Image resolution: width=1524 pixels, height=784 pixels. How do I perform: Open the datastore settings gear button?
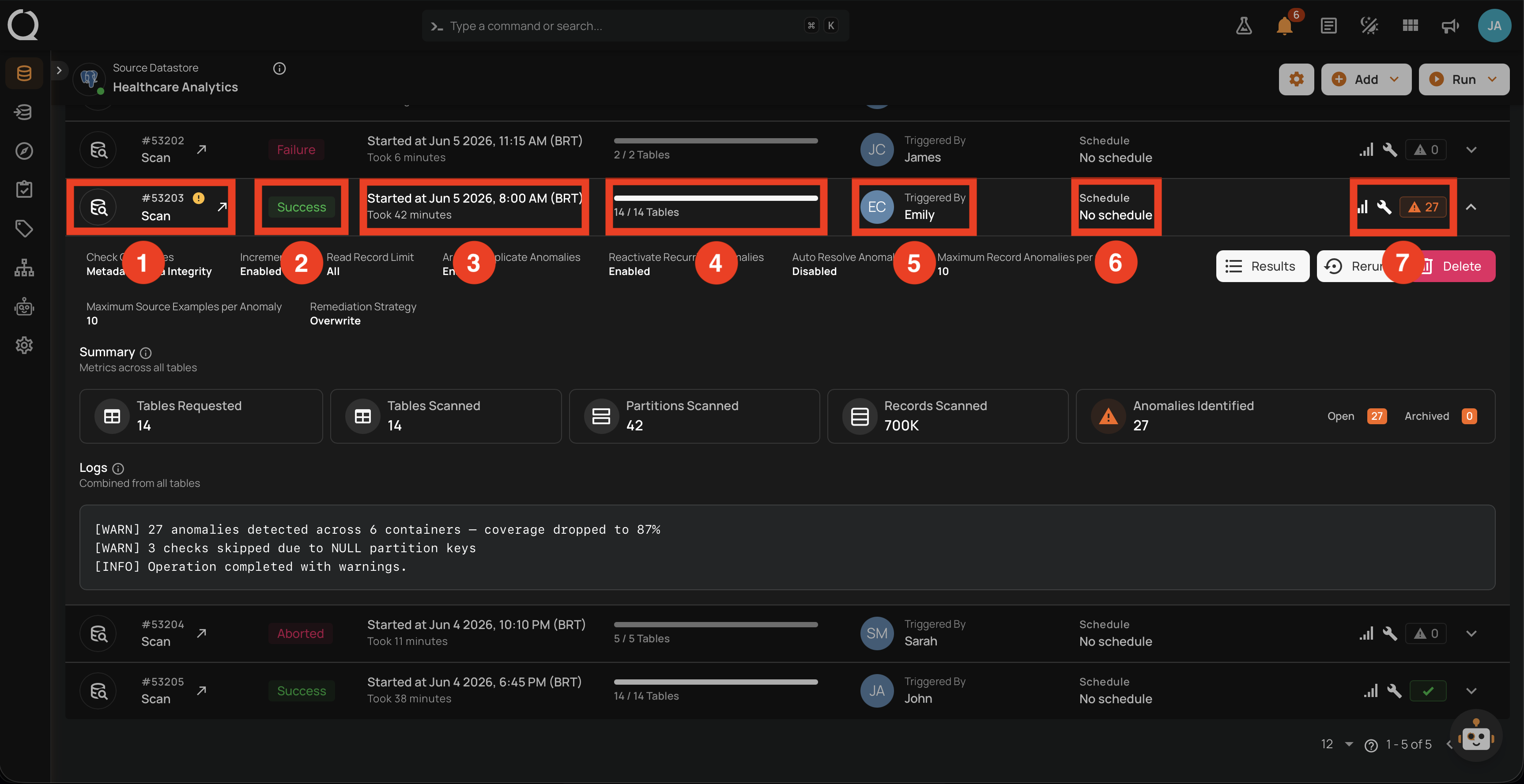[x=1296, y=79]
